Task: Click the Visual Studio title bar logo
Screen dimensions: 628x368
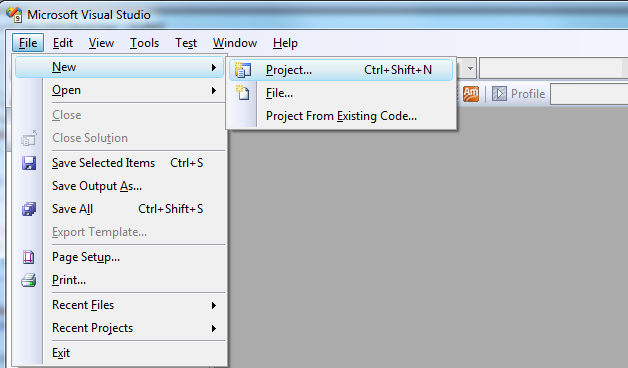Action: click(x=14, y=14)
